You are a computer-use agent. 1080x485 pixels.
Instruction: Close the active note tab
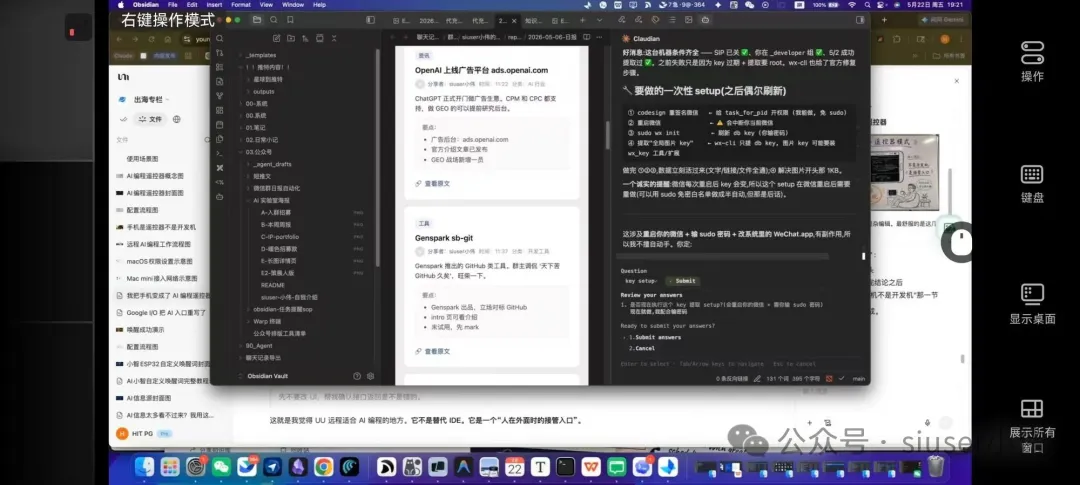tap(515, 21)
